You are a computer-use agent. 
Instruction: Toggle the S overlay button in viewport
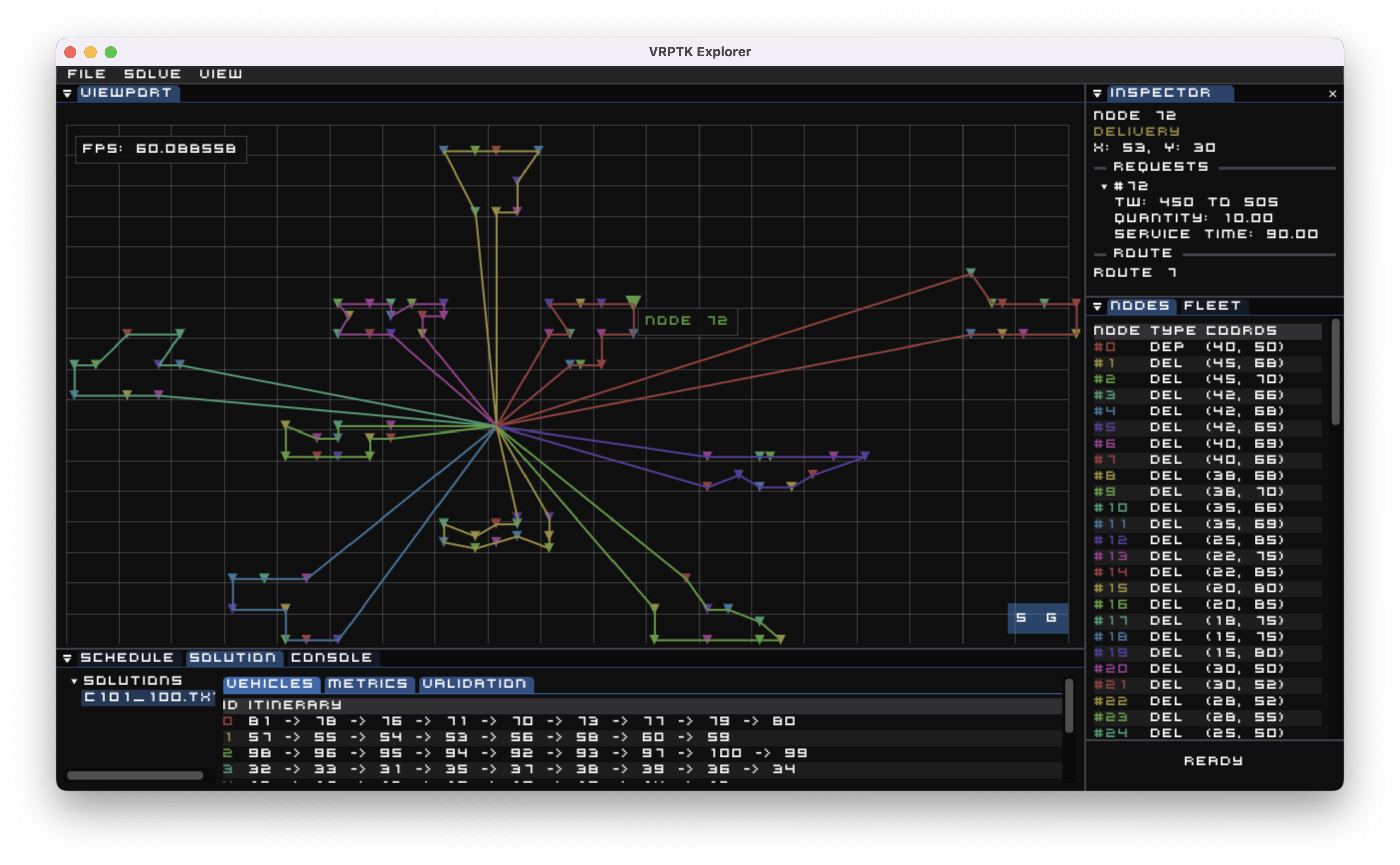pyautogui.click(x=1021, y=618)
